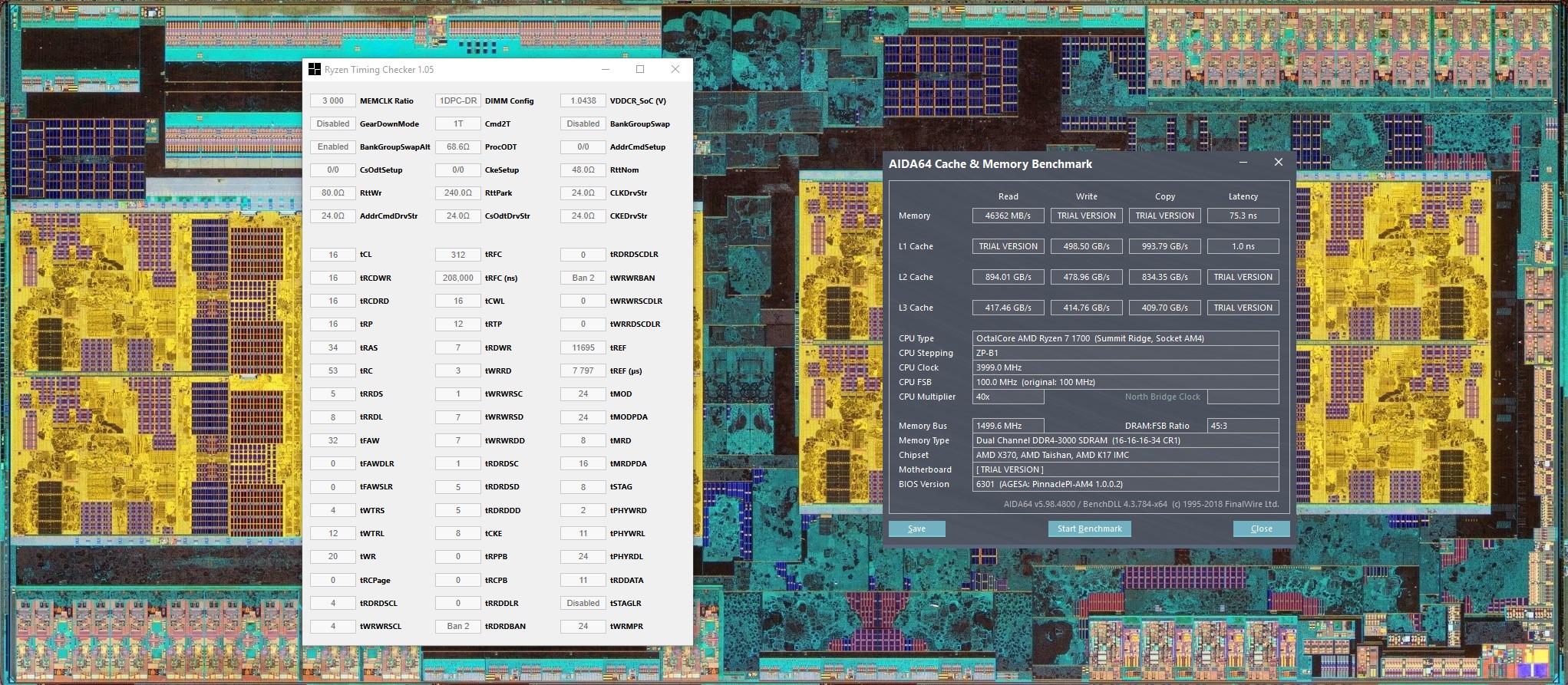Click the tSTAGLR Disabled field
The width and height of the screenshot is (1568, 685).
click(x=583, y=603)
